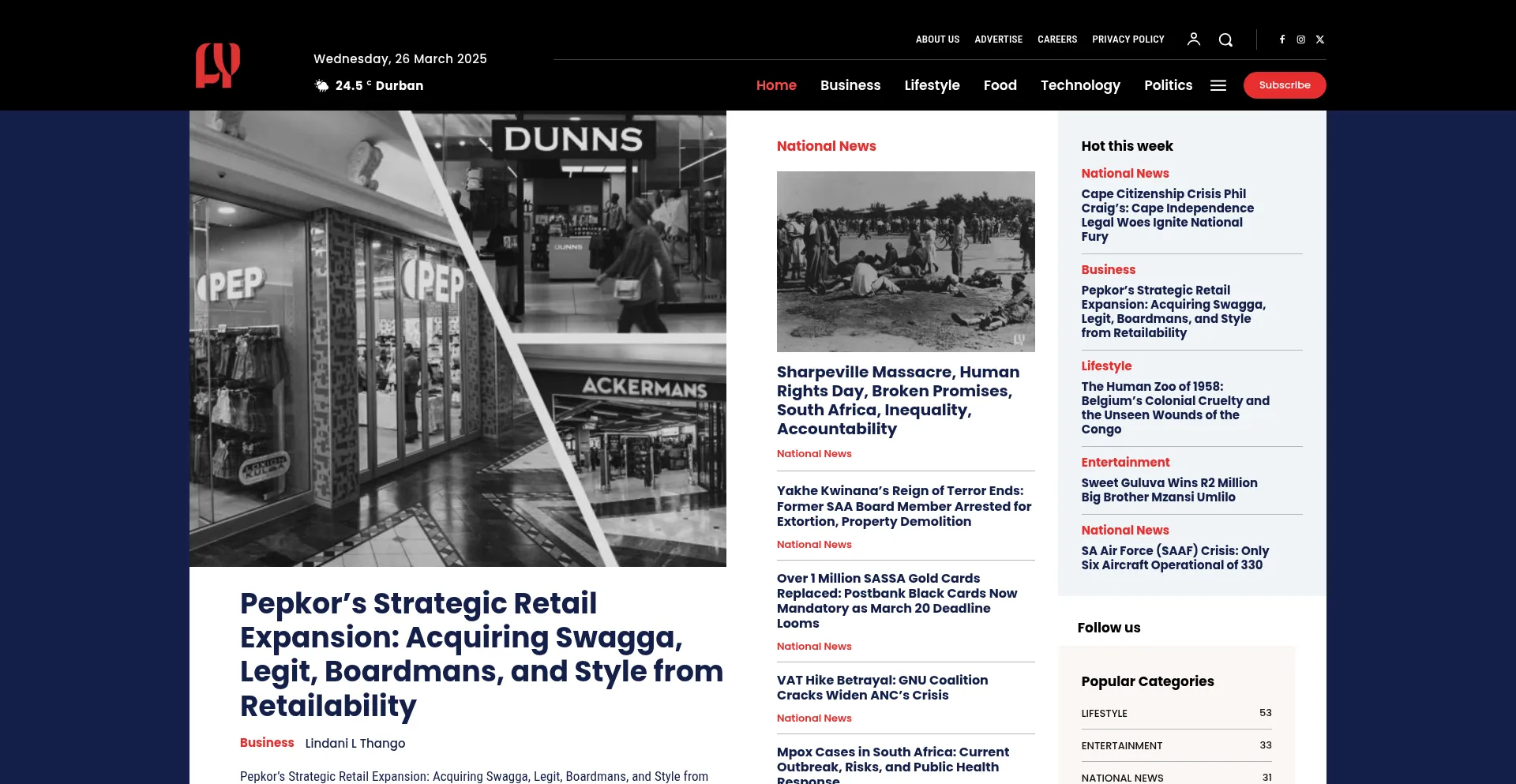This screenshot has height=784, width=1516.
Task: Visit the Facebook page icon
Action: 1282,39
